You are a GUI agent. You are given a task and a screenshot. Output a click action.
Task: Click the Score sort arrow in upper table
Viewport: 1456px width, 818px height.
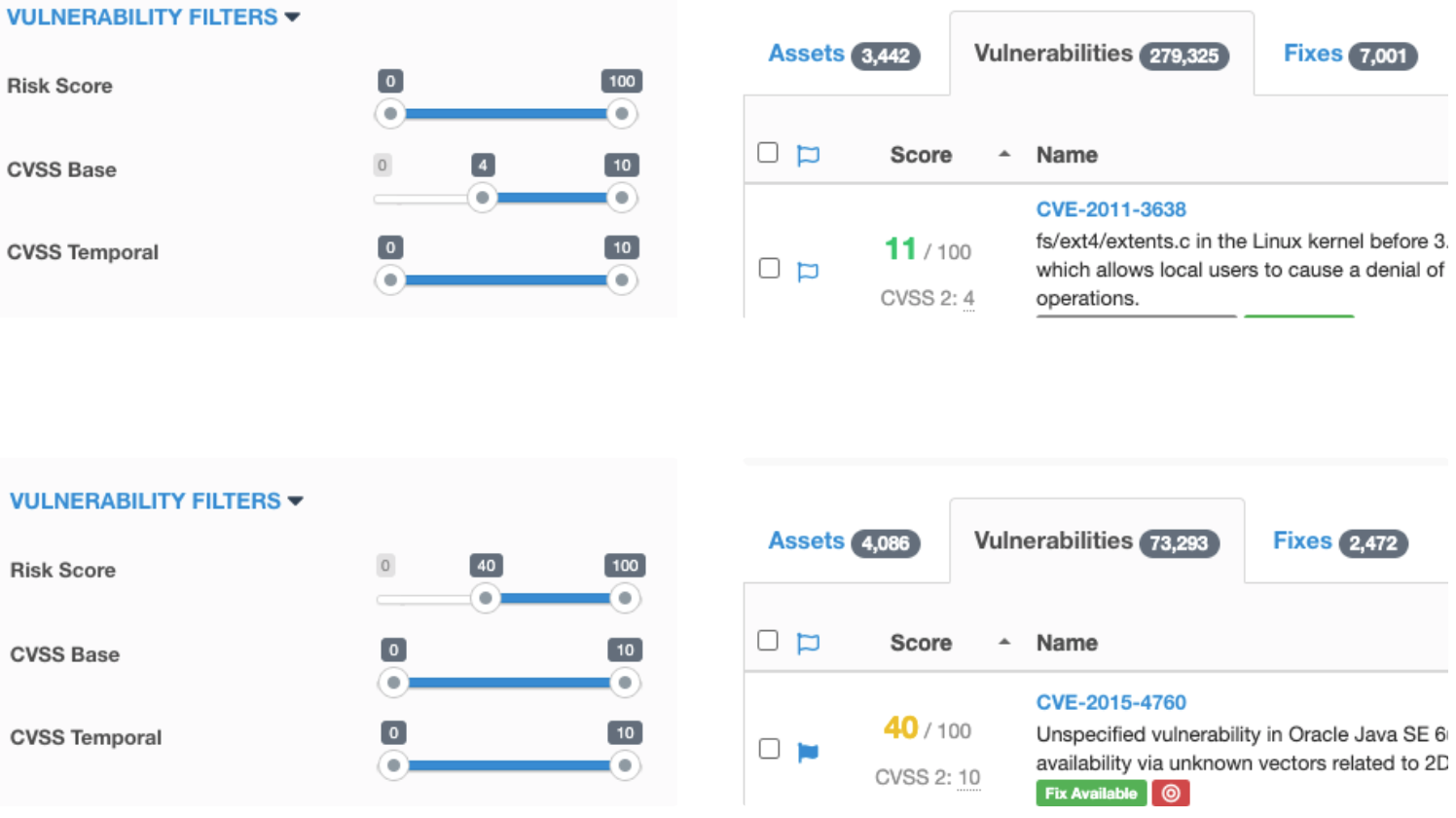(x=1004, y=154)
